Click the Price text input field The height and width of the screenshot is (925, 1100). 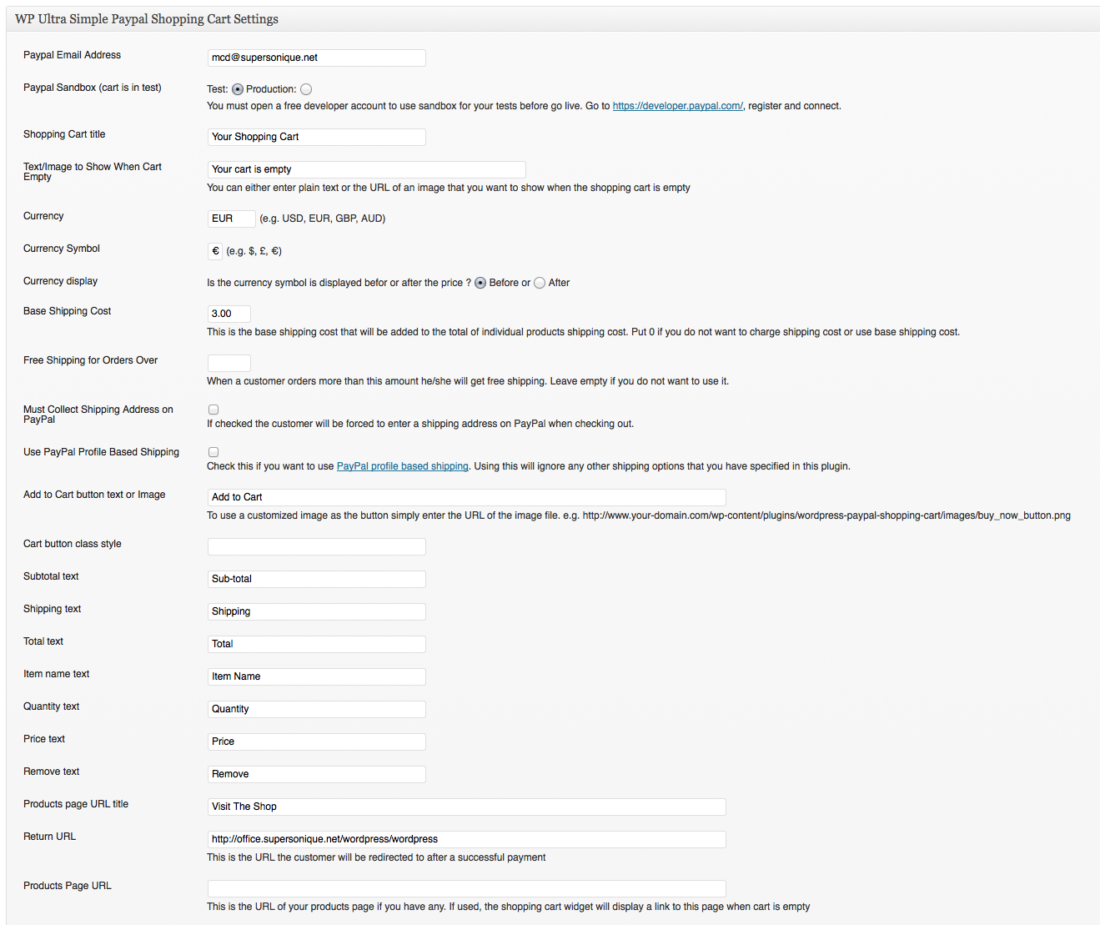point(316,741)
